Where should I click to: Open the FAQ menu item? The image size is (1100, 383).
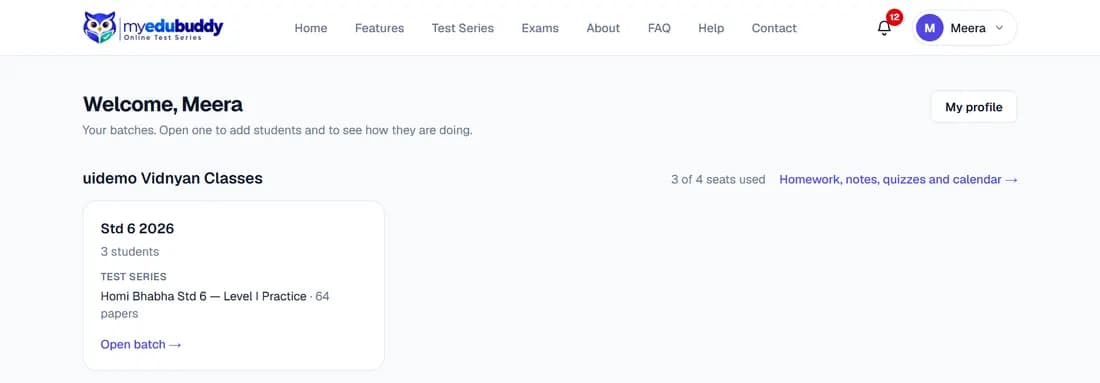659,28
